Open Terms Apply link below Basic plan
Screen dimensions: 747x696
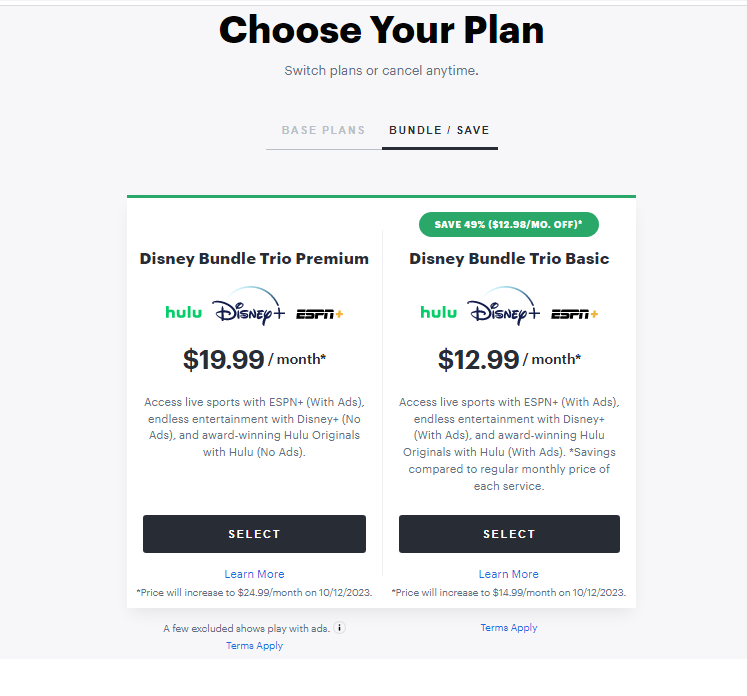(x=508, y=628)
